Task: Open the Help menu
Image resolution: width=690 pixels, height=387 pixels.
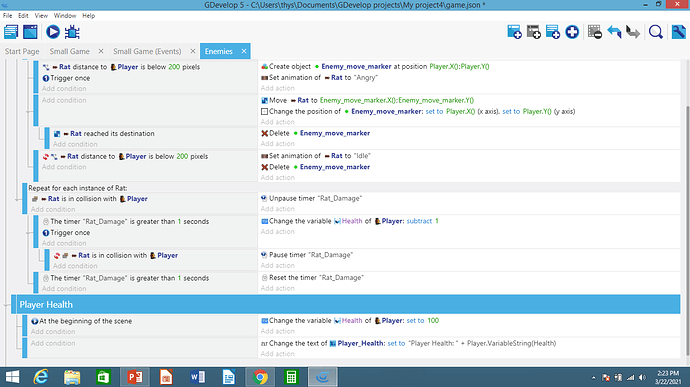Action: 88,15
